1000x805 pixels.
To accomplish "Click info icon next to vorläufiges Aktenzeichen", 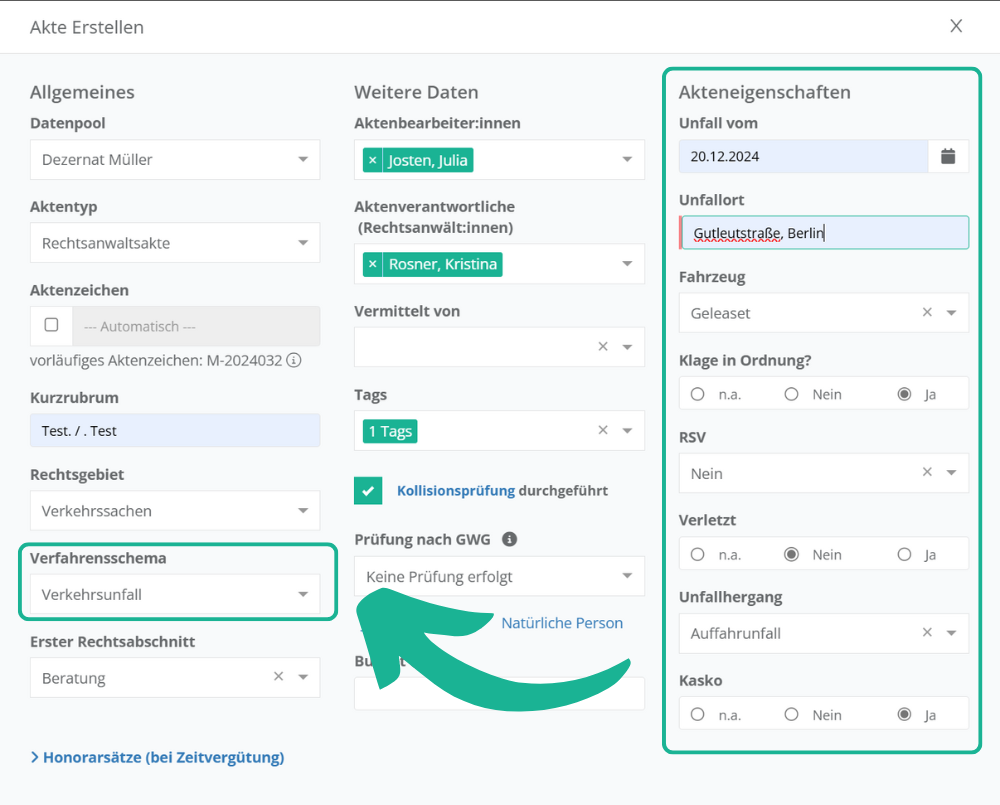I will point(295,361).
